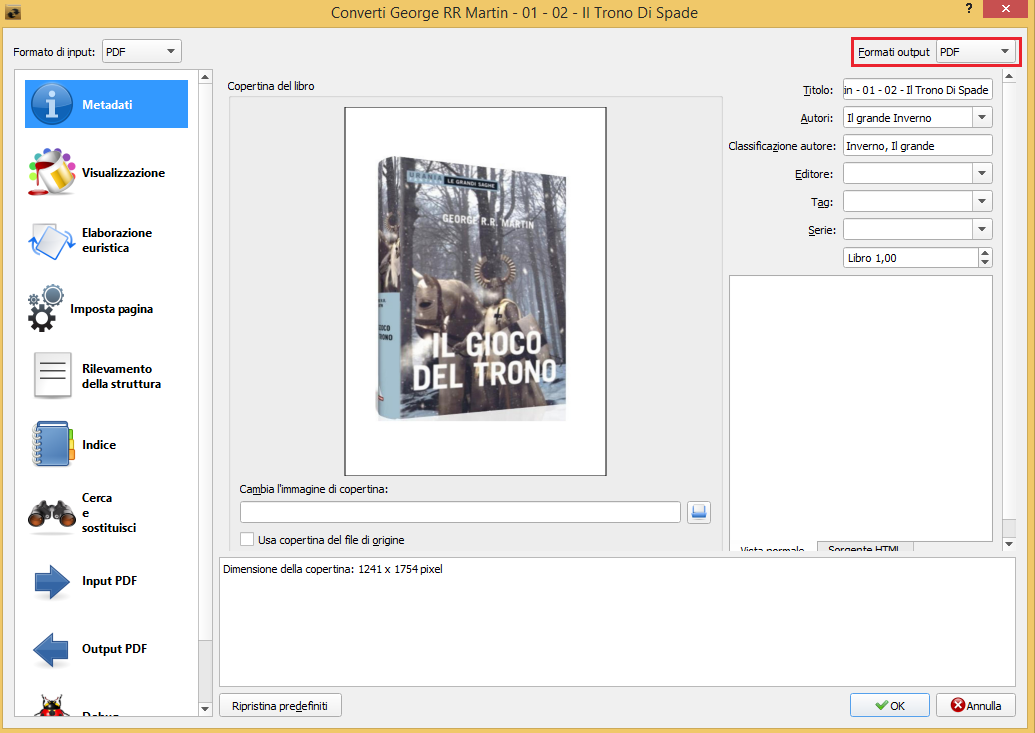Click the Autori text field
Viewport: 1035px width, 733px height.
click(x=908, y=118)
